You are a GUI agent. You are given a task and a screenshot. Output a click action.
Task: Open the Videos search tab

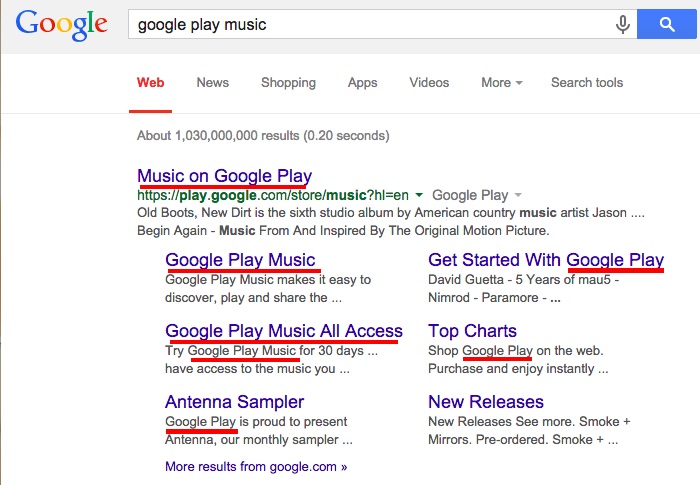coord(429,83)
